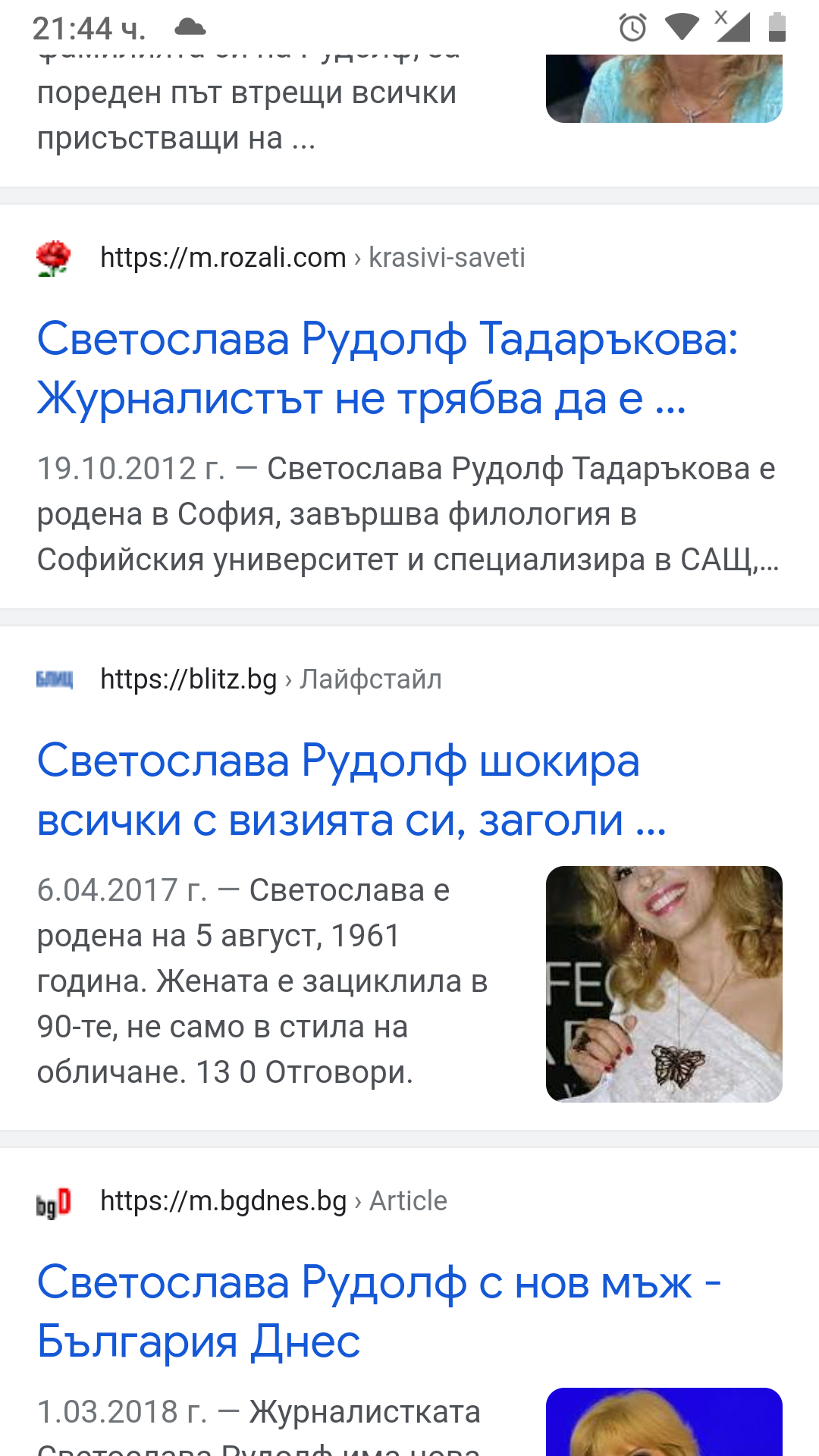Tap the bgdnes.bg result thumbnail
Screen dimensions: 819x1456
coord(664,1422)
